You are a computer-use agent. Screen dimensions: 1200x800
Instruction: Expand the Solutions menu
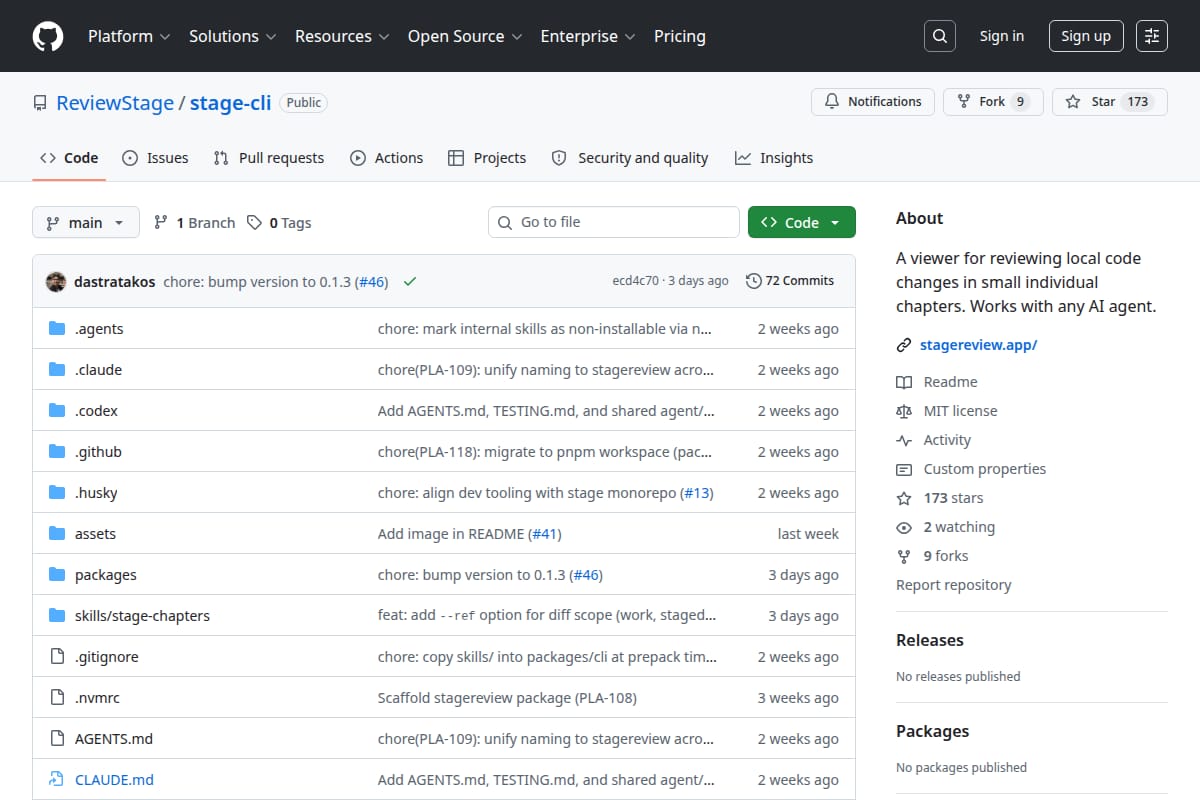[x=232, y=36]
